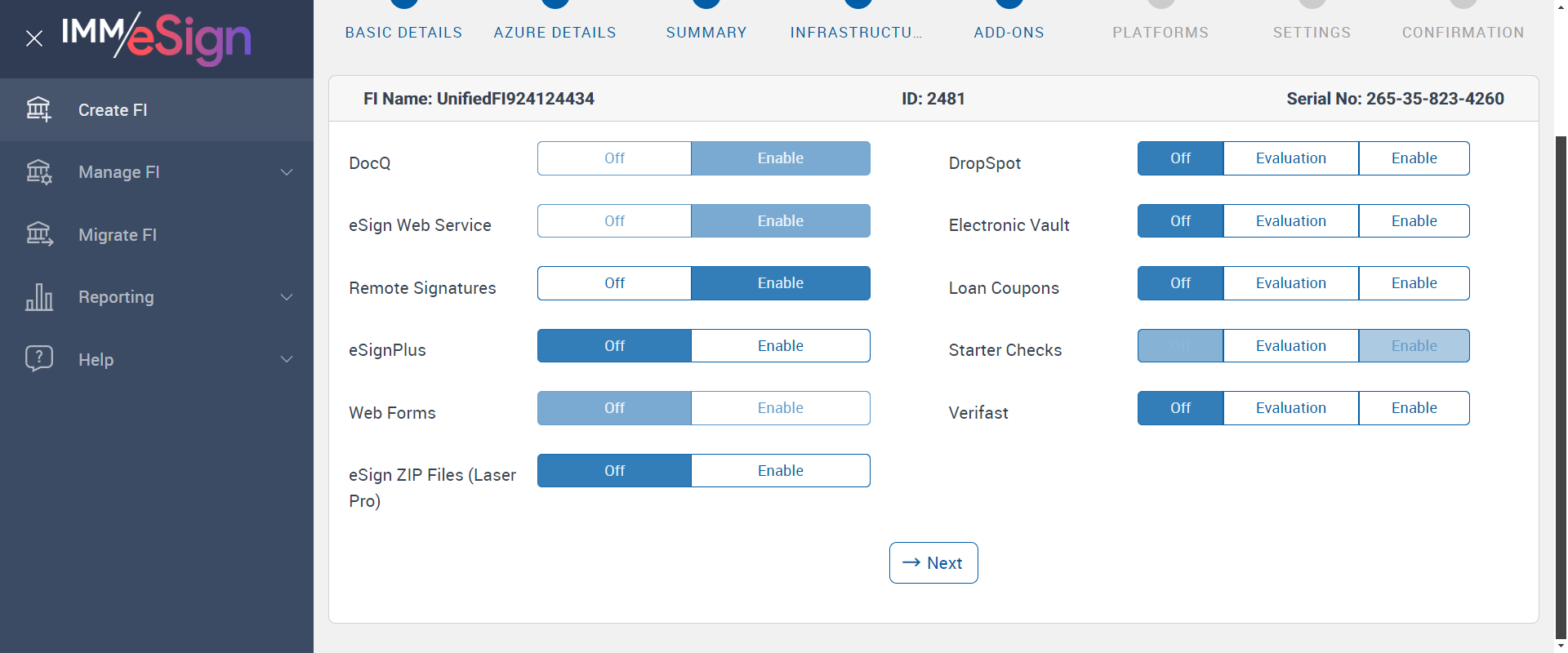Close the sidebar with the X icon
1568x653 pixels.
34,38
